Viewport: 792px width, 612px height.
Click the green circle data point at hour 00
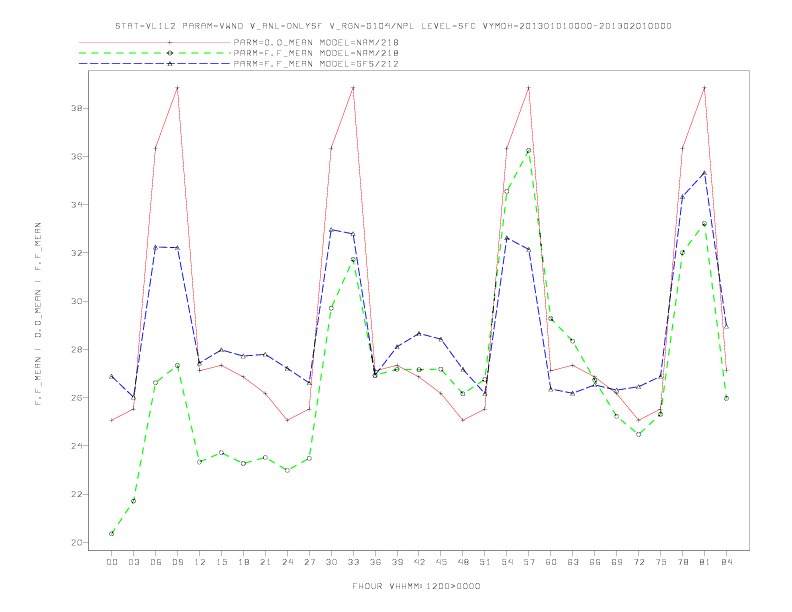click(x=112, y=534)
